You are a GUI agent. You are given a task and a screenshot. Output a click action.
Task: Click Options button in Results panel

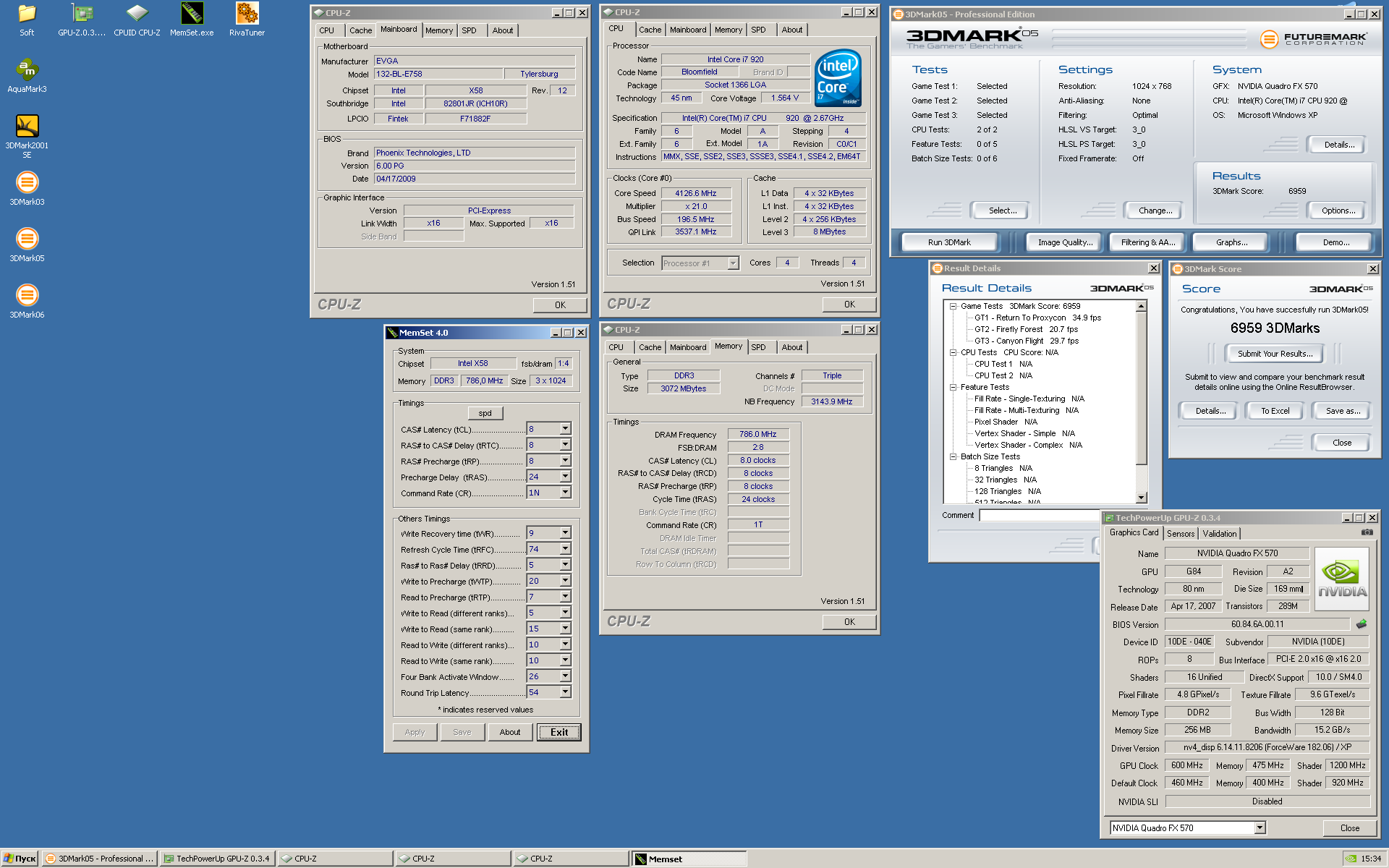pos(1338,210)
